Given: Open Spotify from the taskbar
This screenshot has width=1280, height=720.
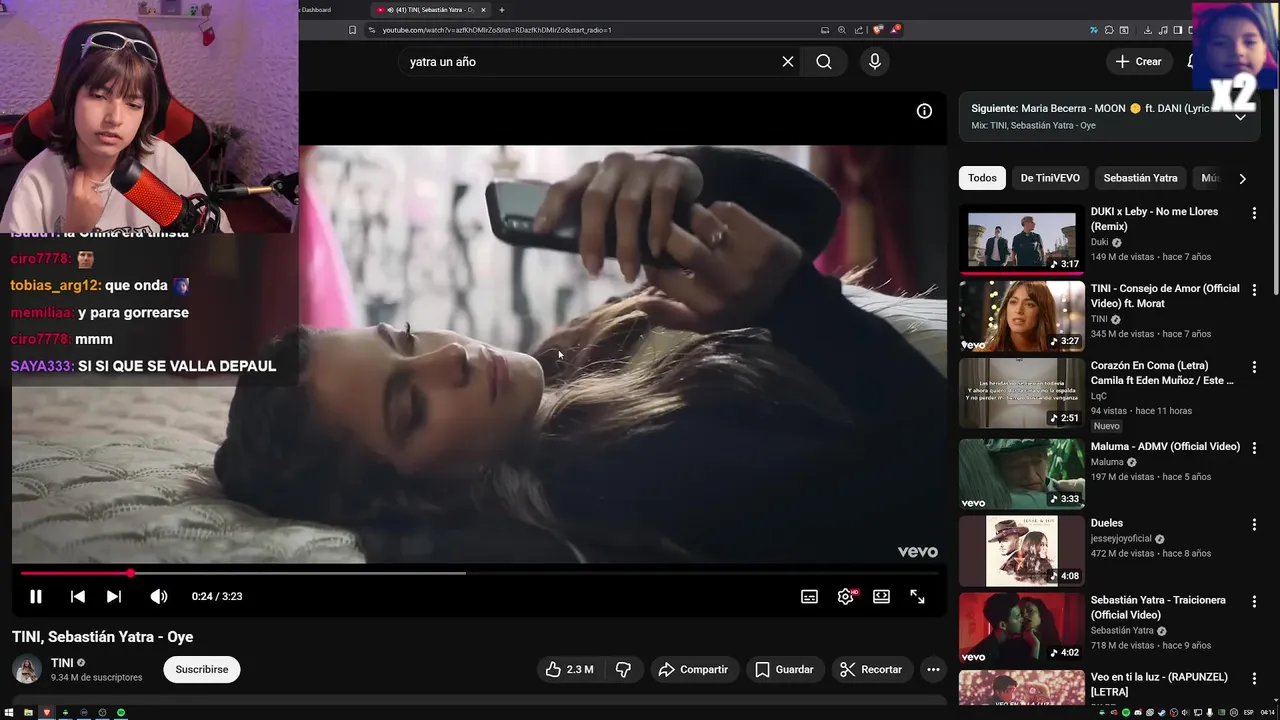Looking at the screenshot, I should [121, 713].
